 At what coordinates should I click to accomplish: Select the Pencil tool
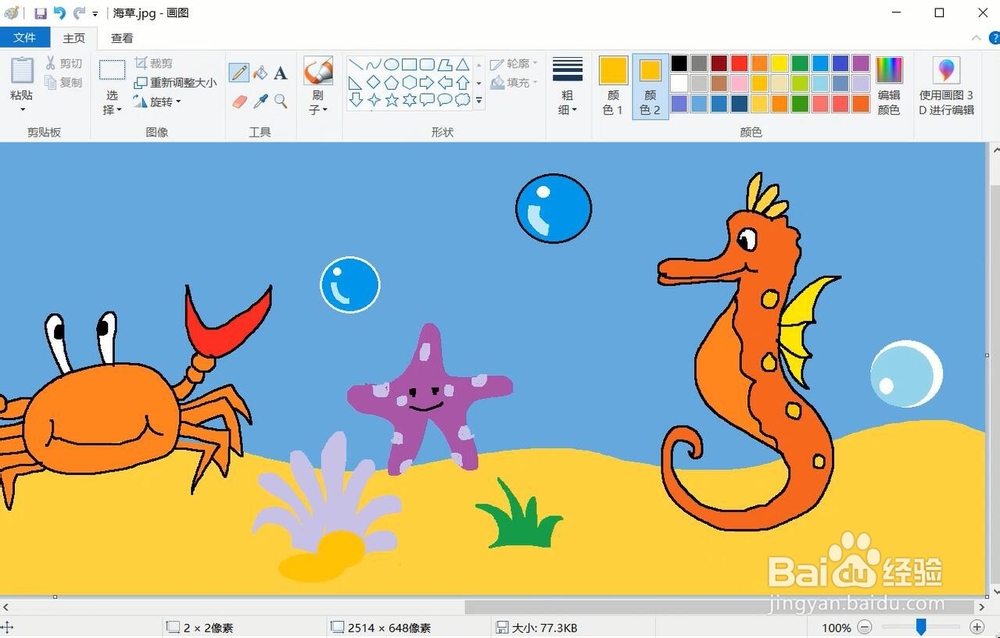tap(239, 73)
